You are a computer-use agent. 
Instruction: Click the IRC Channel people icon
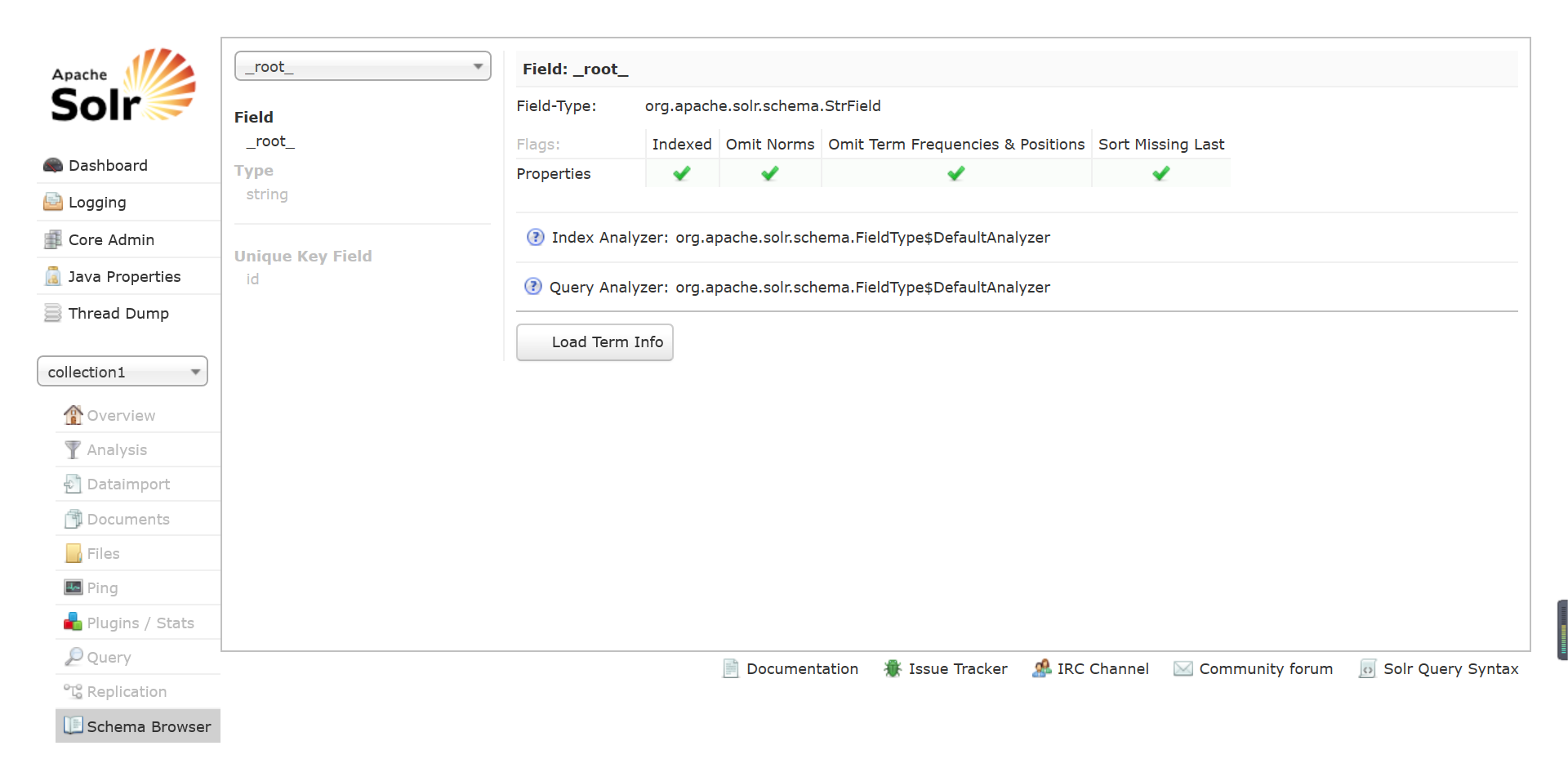(x=1041, y=668)
